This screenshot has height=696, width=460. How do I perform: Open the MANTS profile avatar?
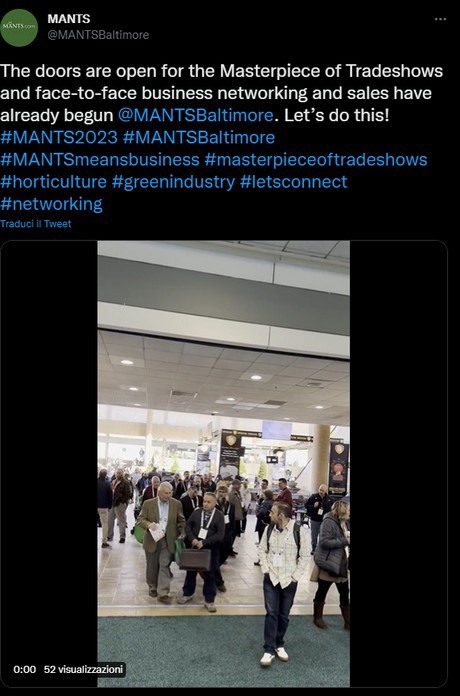point(19,28)
